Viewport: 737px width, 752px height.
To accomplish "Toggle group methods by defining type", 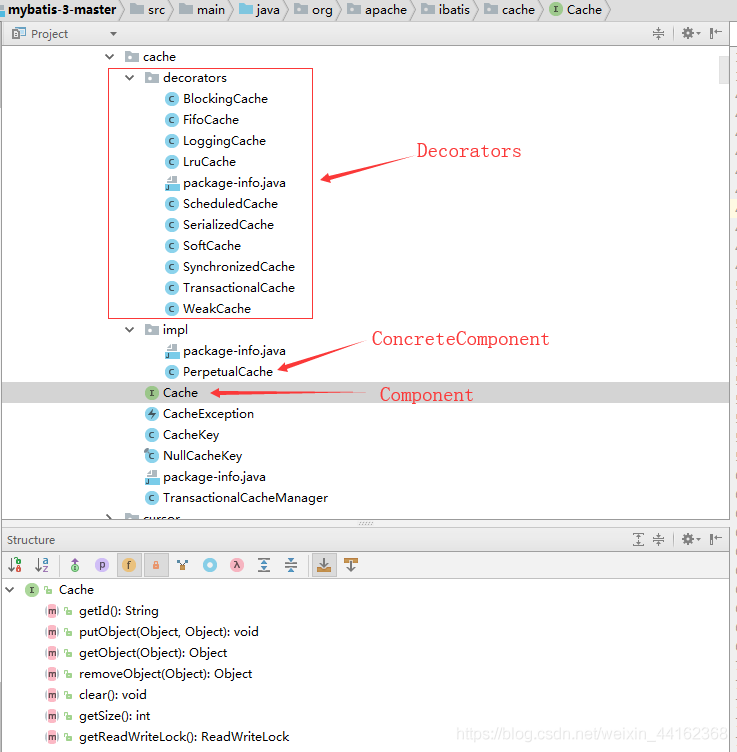I will tap(182, 565).
